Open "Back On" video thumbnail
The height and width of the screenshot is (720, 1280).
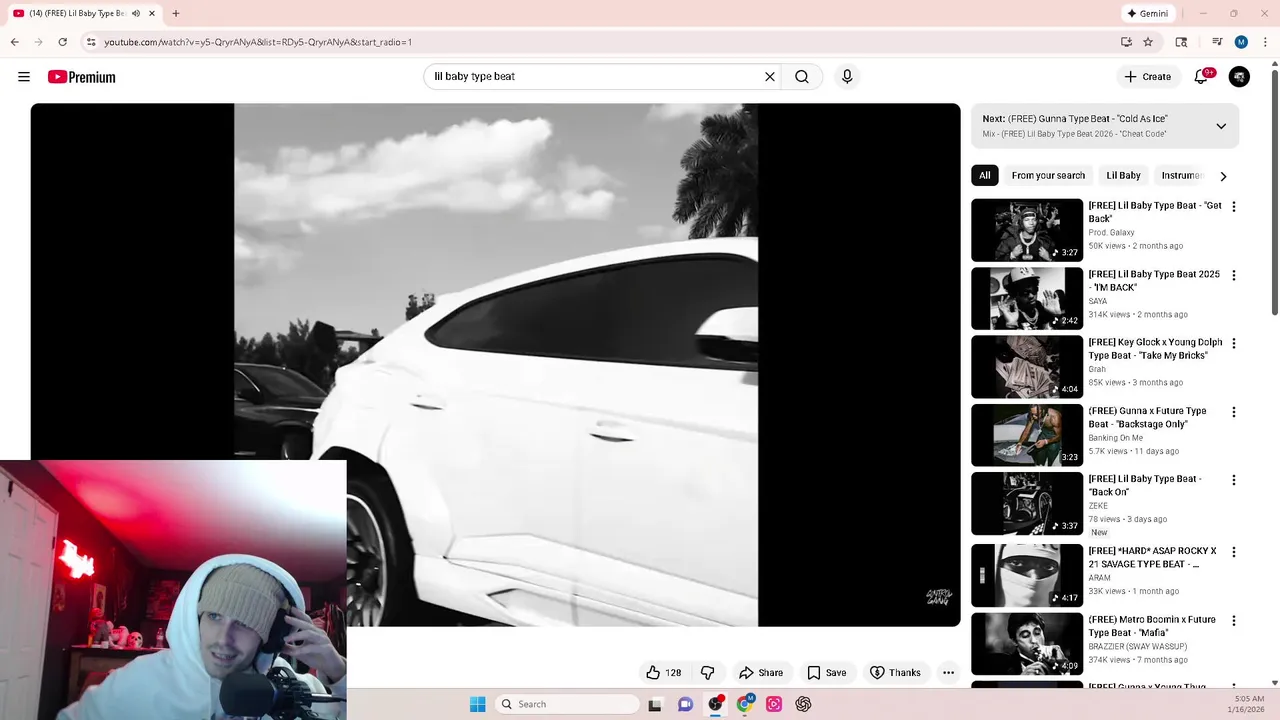point(1027,503)
